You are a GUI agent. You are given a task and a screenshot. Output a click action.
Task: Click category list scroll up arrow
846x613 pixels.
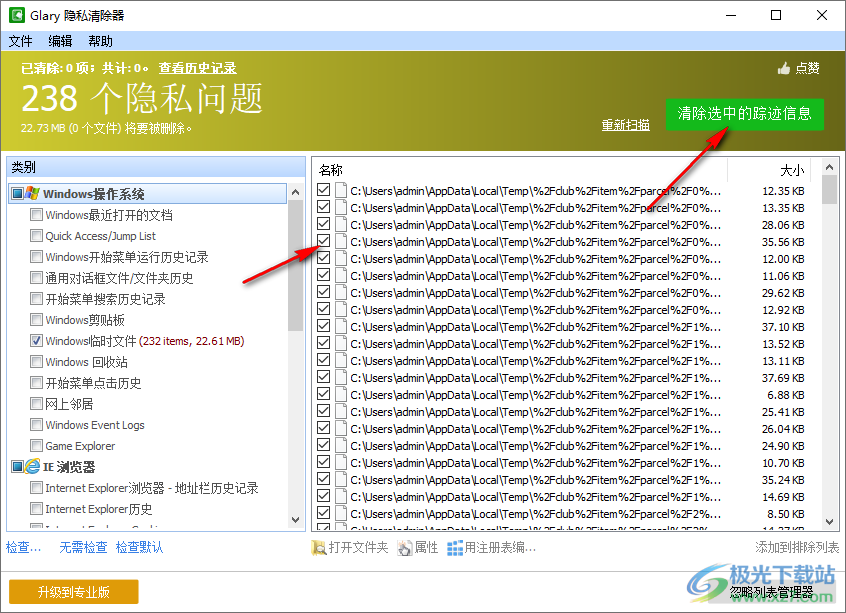click(295, 192)
